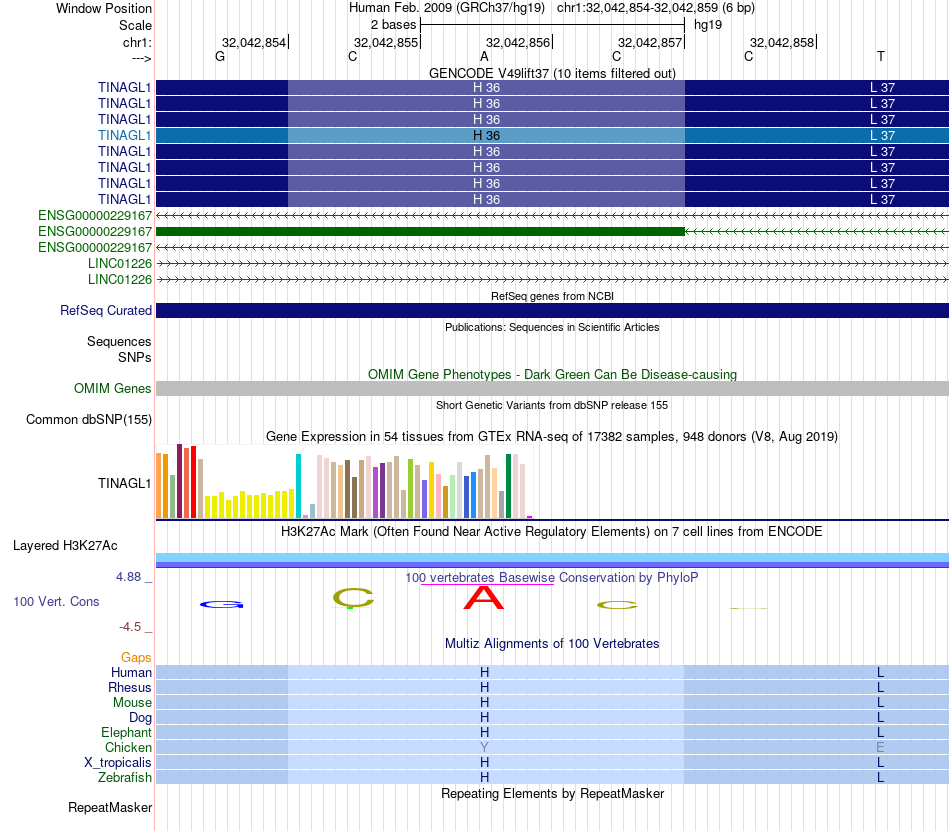Click the -4.5 PhyloP axis value

click(130, 627)
